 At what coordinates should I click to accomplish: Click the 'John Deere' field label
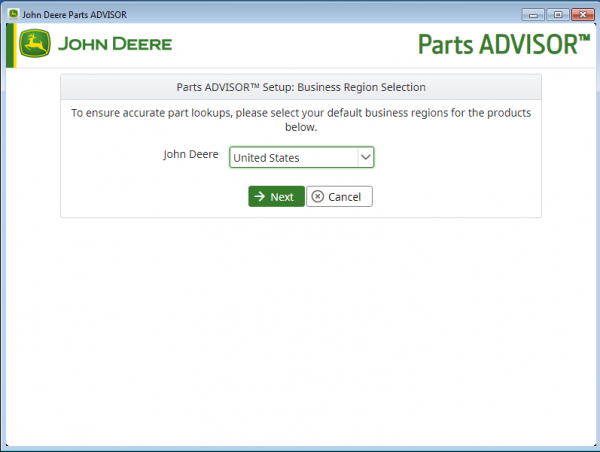coord(191,154)
